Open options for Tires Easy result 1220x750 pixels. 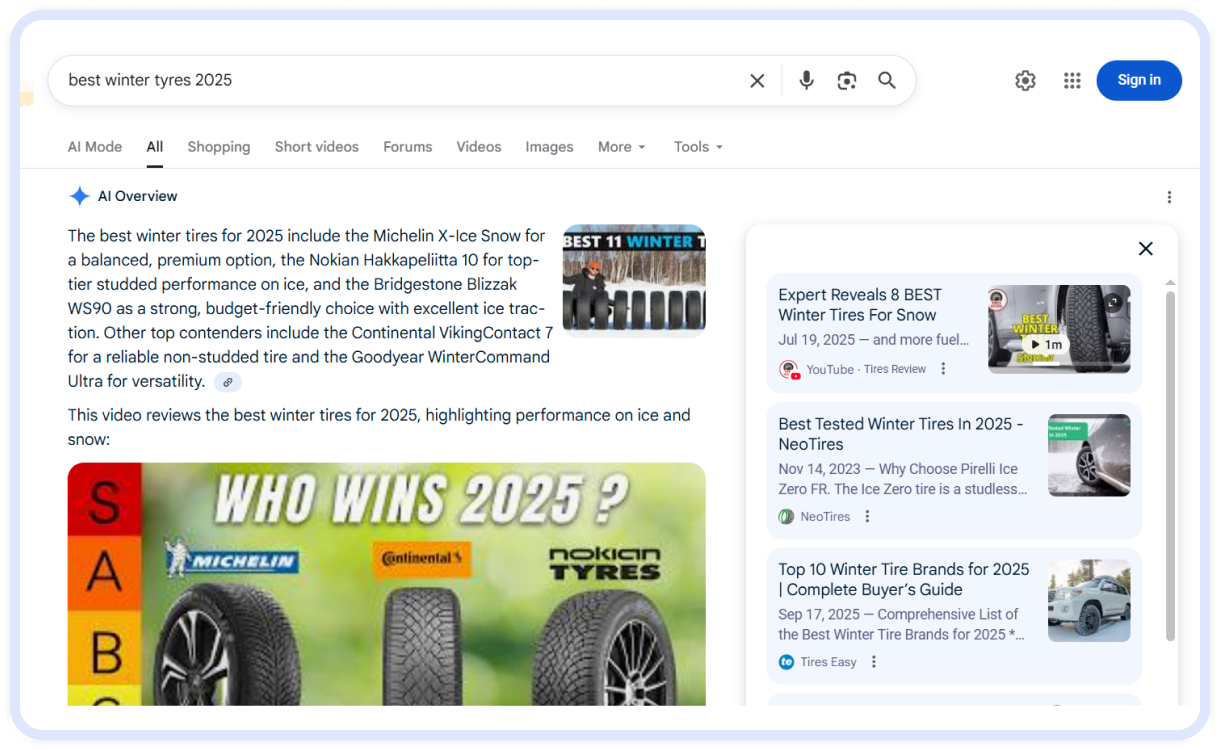pos(874,662)
